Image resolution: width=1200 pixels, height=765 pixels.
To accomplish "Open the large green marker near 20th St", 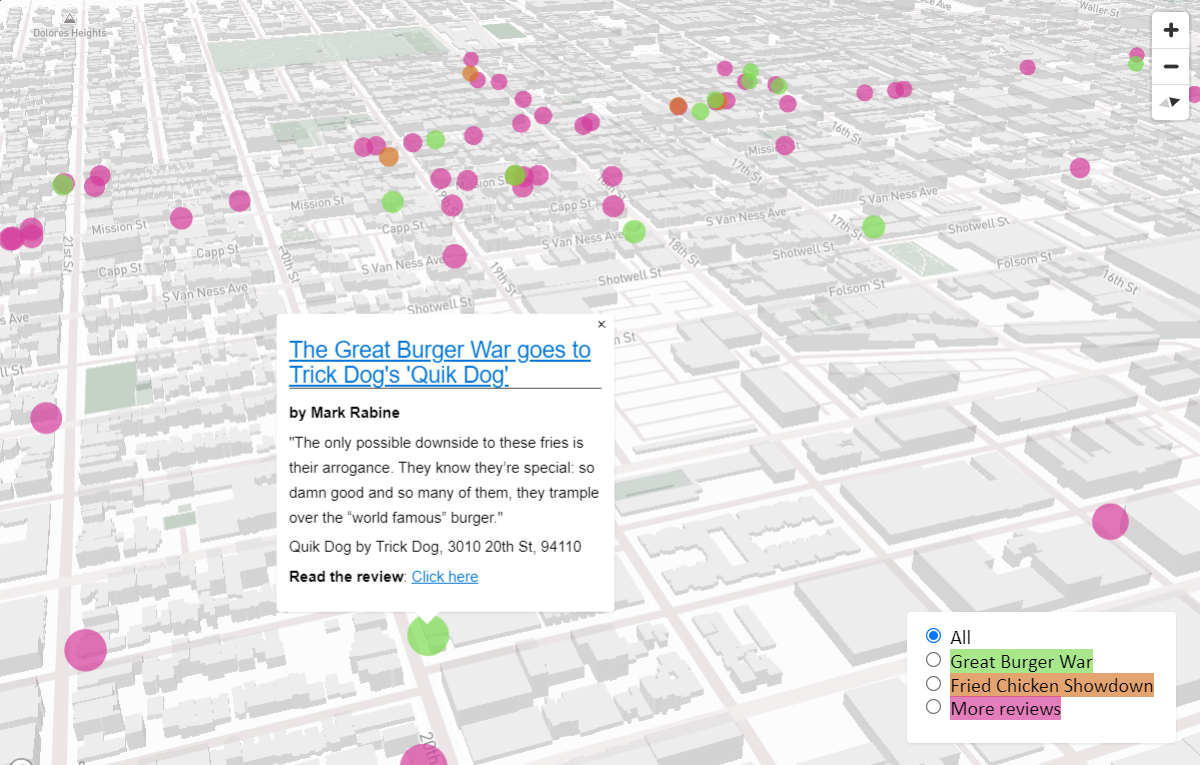I will click(x=428, y=634).
